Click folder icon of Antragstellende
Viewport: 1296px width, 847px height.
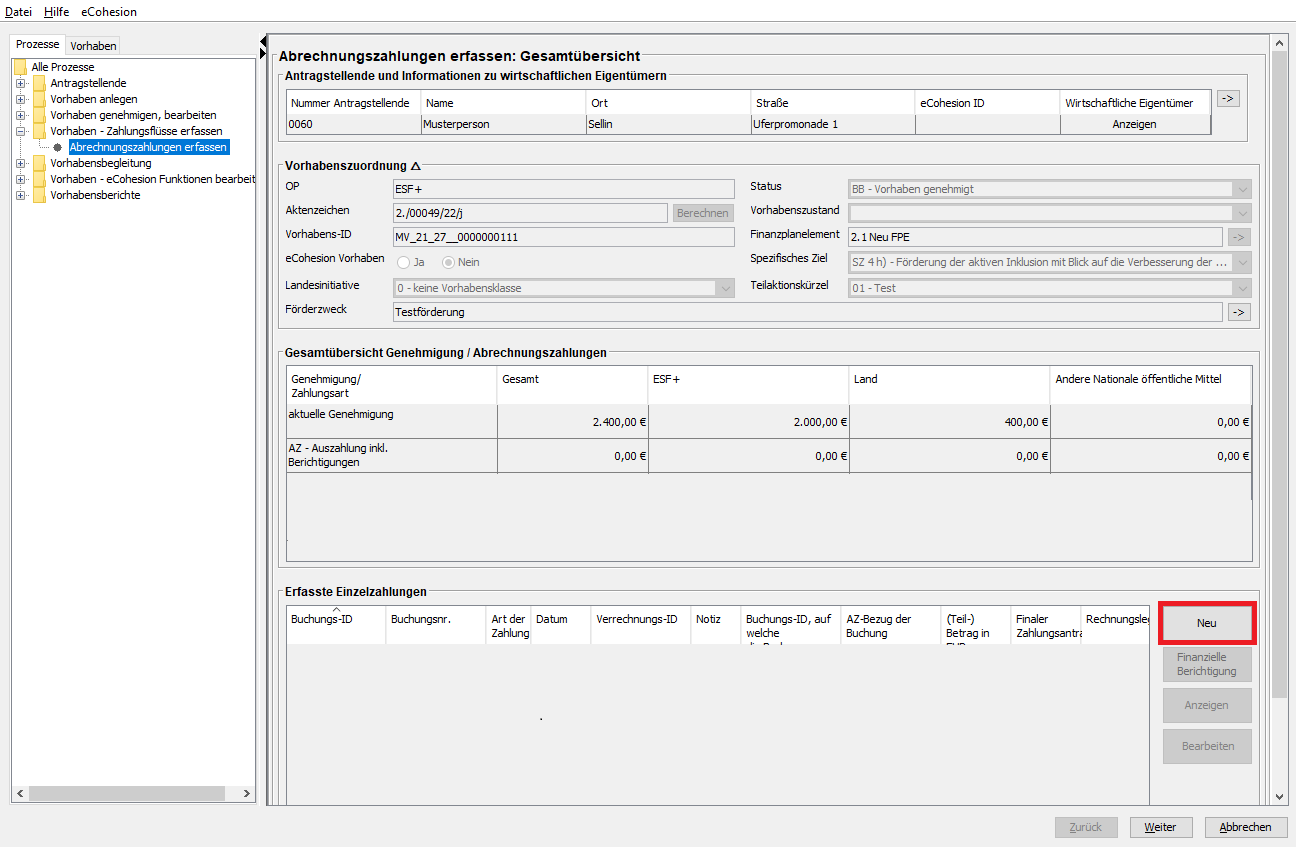tap(40, 83)
